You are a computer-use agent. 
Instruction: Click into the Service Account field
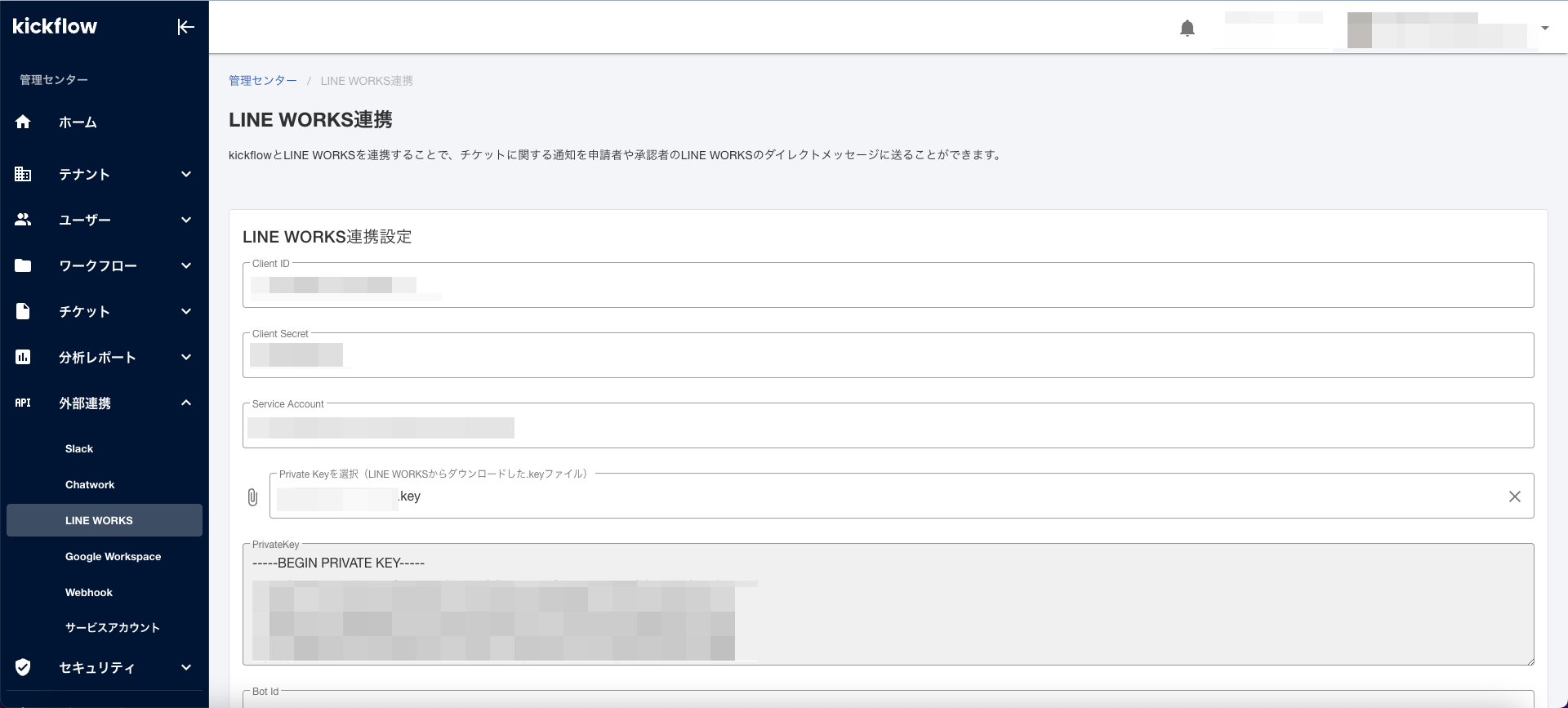888,425
